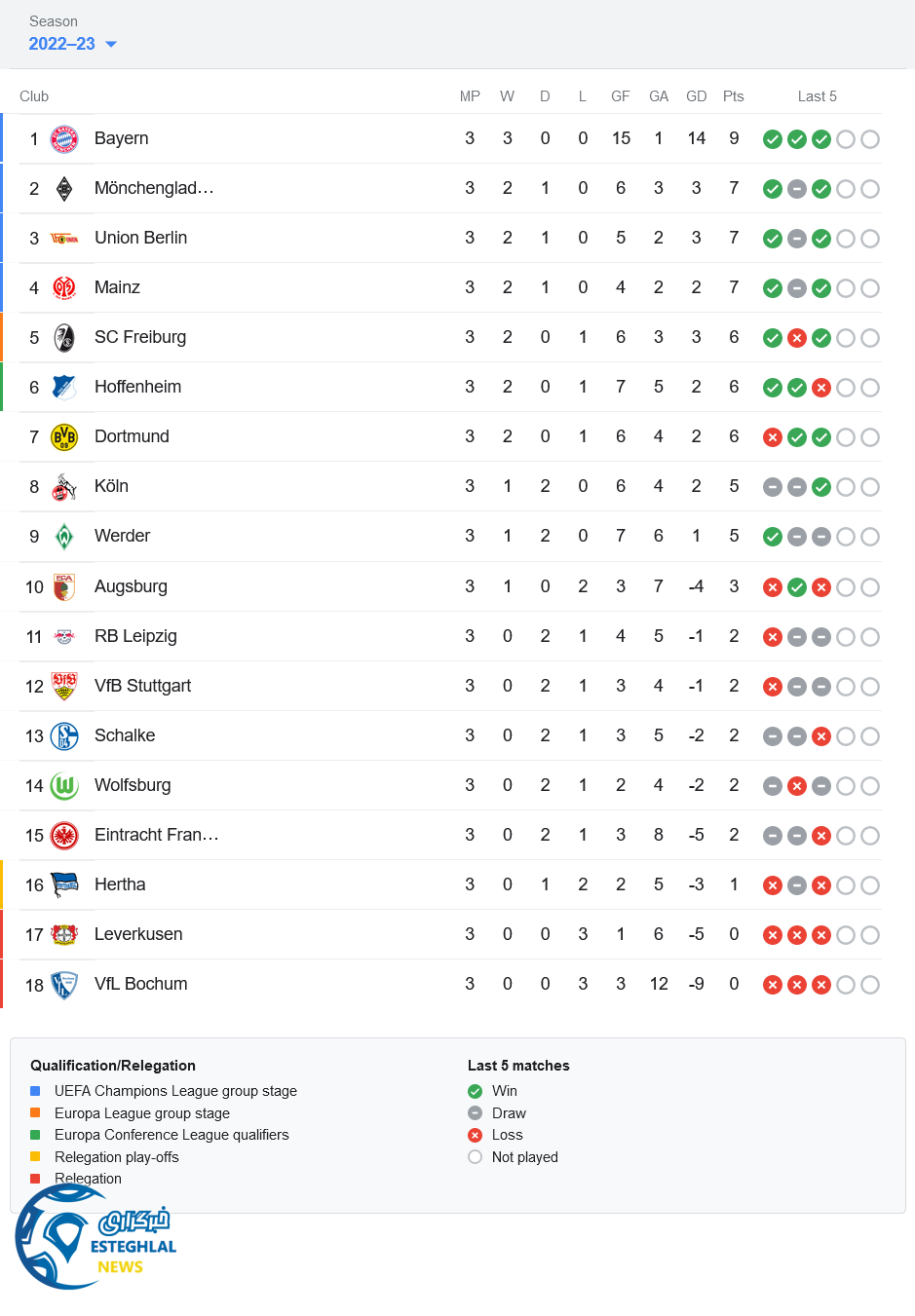Click the Dortmund BVB crest icon
This screenshot has height=1316, width=915.
coord(64,437)
